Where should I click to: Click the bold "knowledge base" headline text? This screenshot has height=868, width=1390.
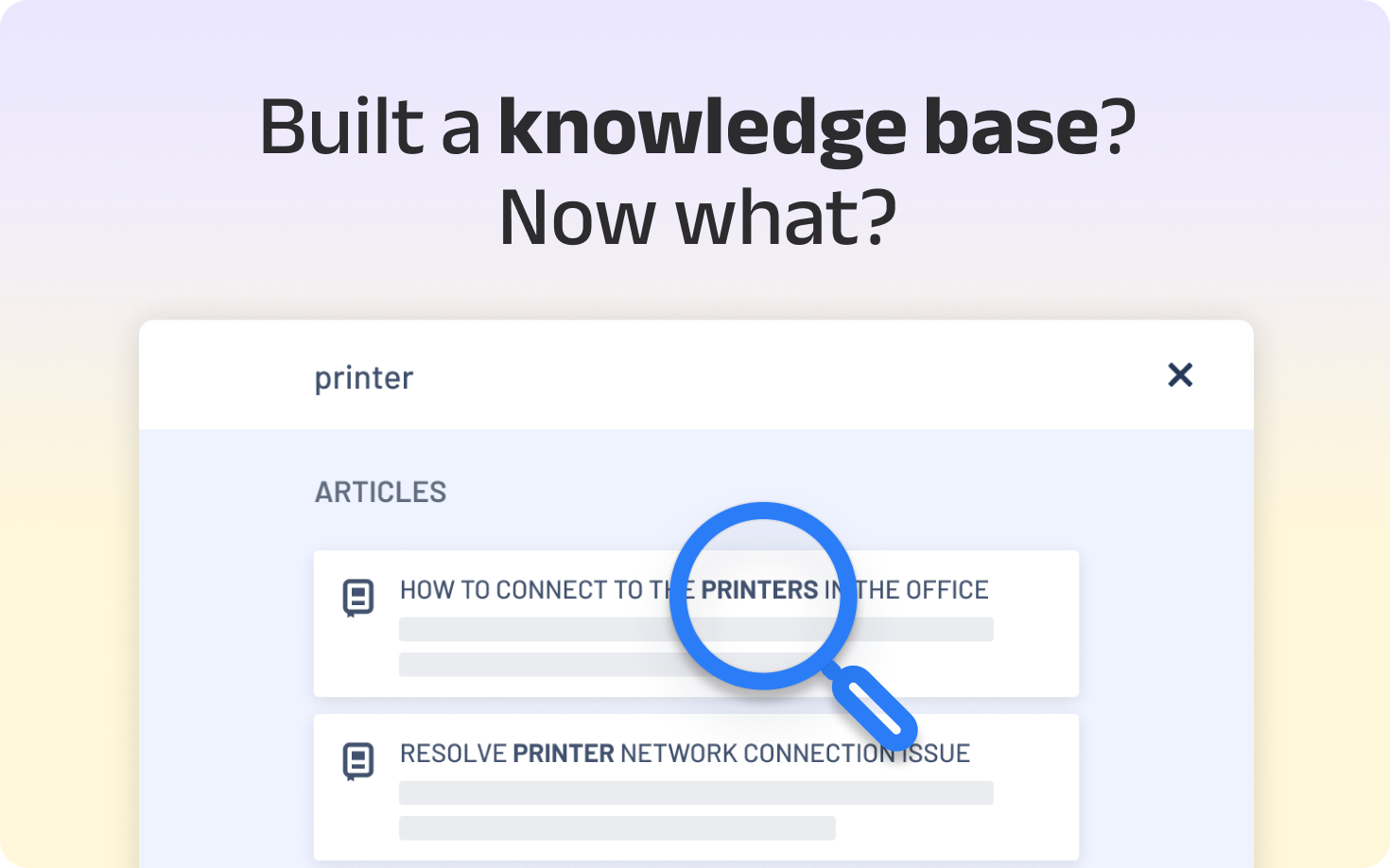(798, 127)
